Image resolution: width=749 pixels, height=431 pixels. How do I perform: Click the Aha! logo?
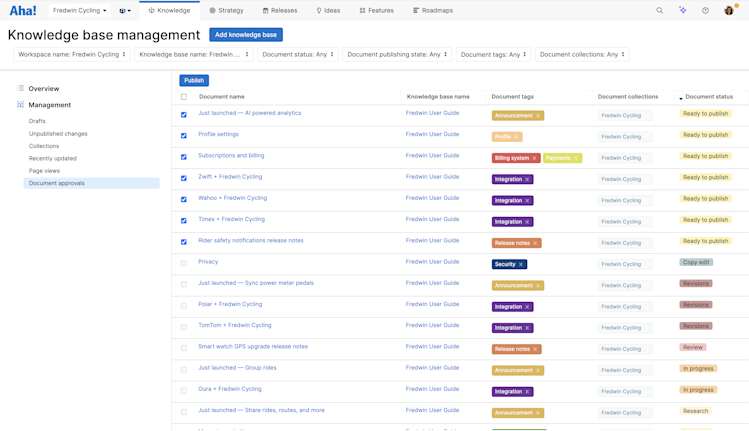click(x=23, y=11)
